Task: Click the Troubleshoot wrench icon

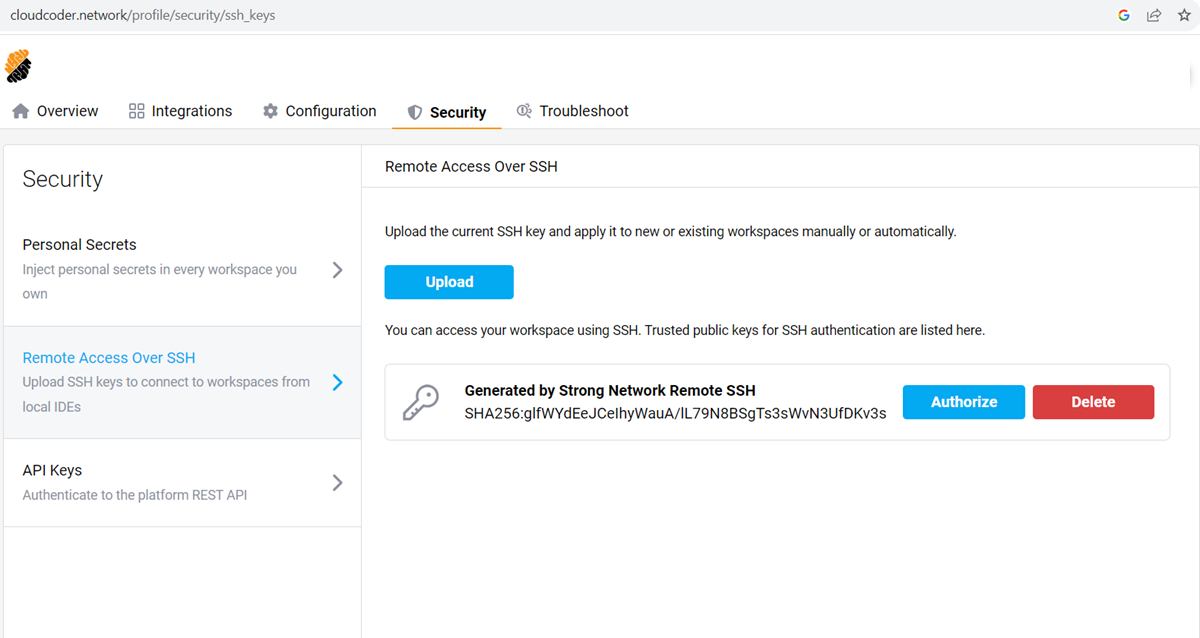Action: 524,110
